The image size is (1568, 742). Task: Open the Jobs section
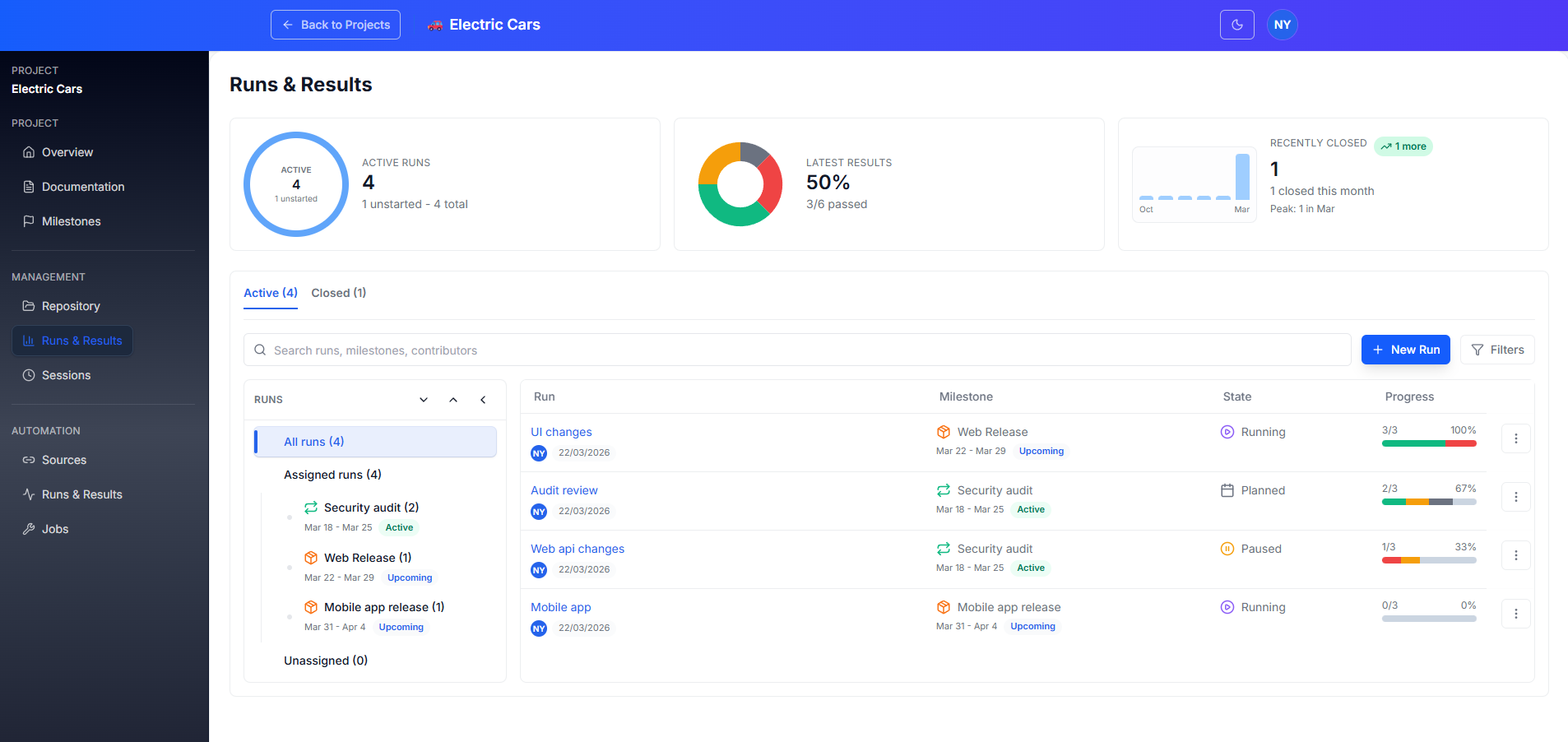[54, 529]
